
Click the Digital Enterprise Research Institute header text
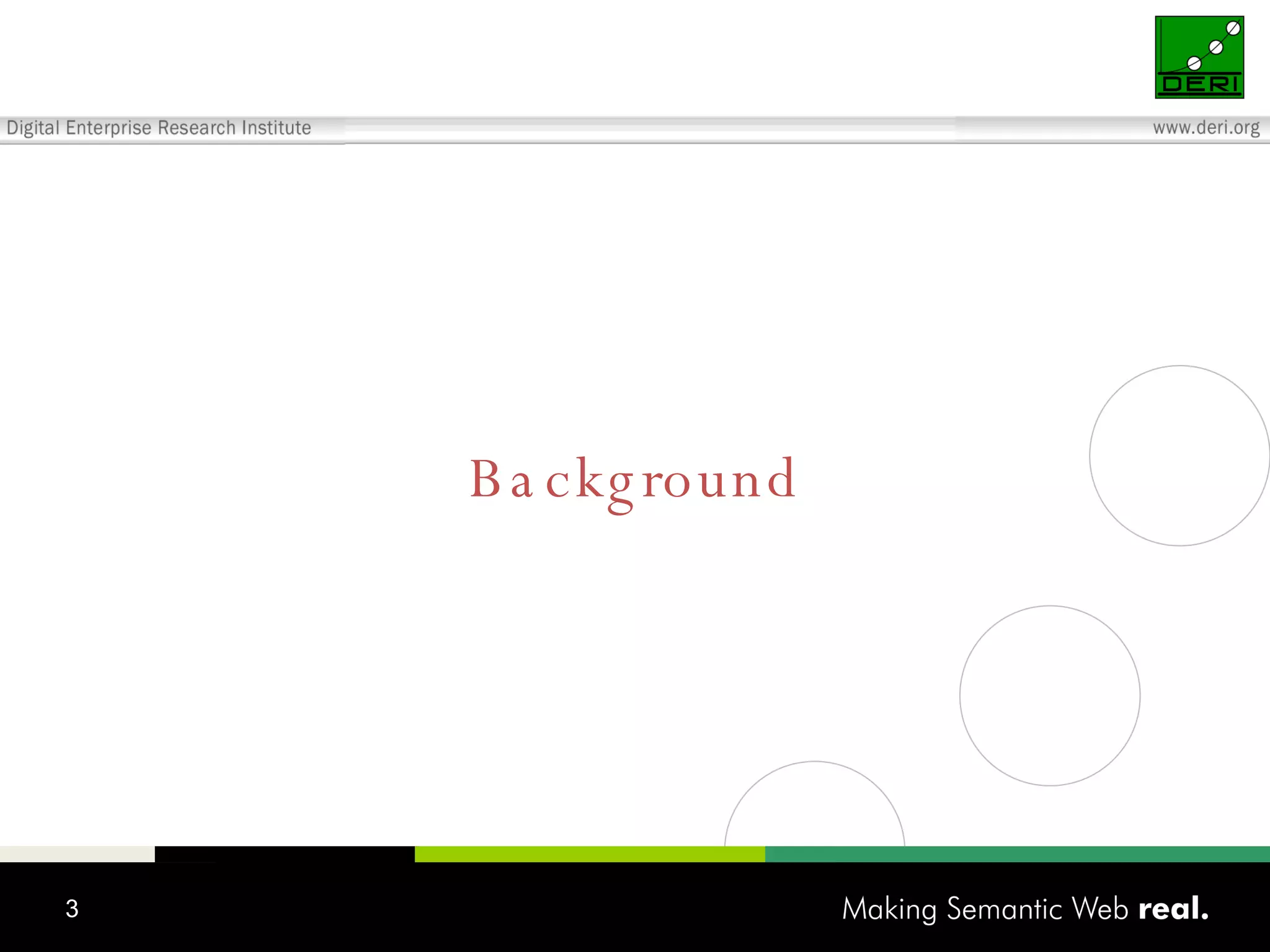click(159, 128)
